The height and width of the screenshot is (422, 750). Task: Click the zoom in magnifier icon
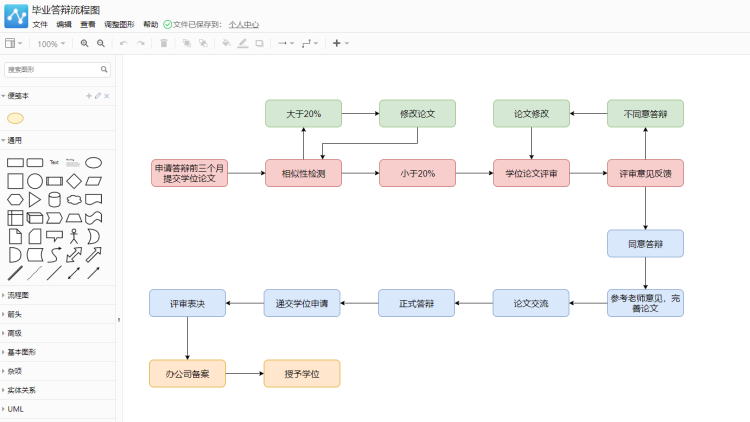(84, 44)
